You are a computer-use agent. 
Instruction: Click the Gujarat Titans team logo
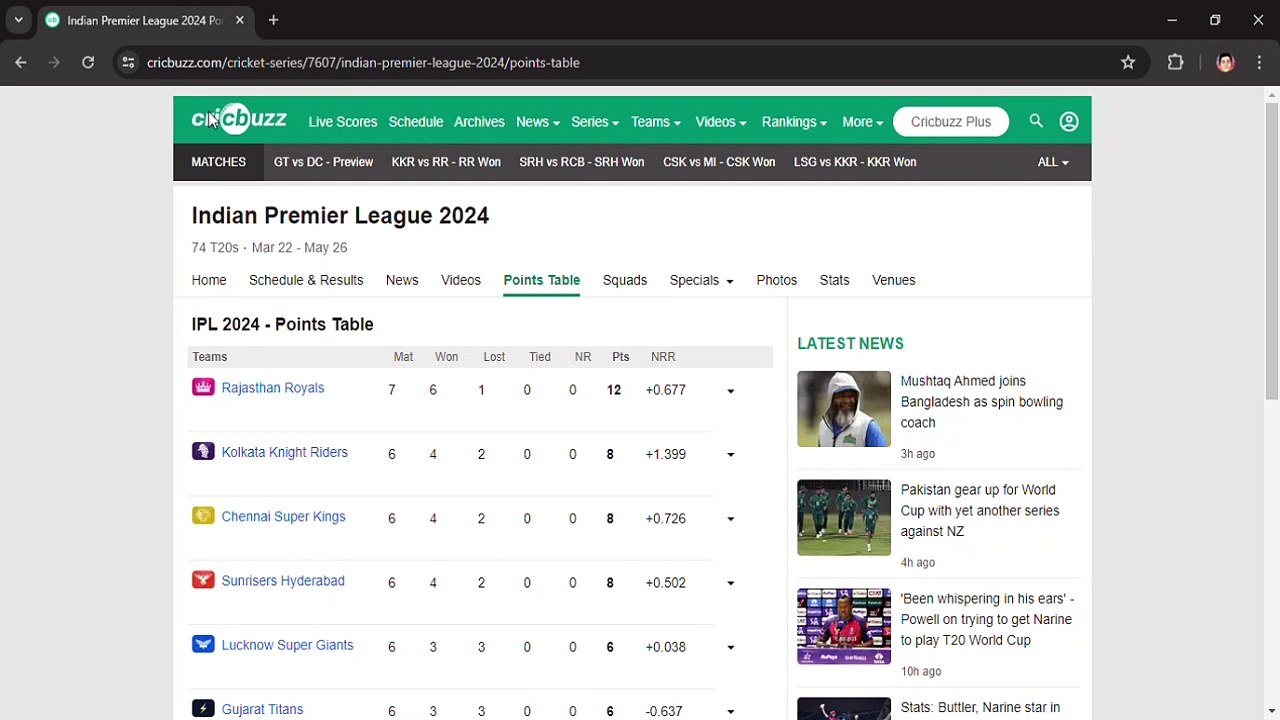(203, 709)
